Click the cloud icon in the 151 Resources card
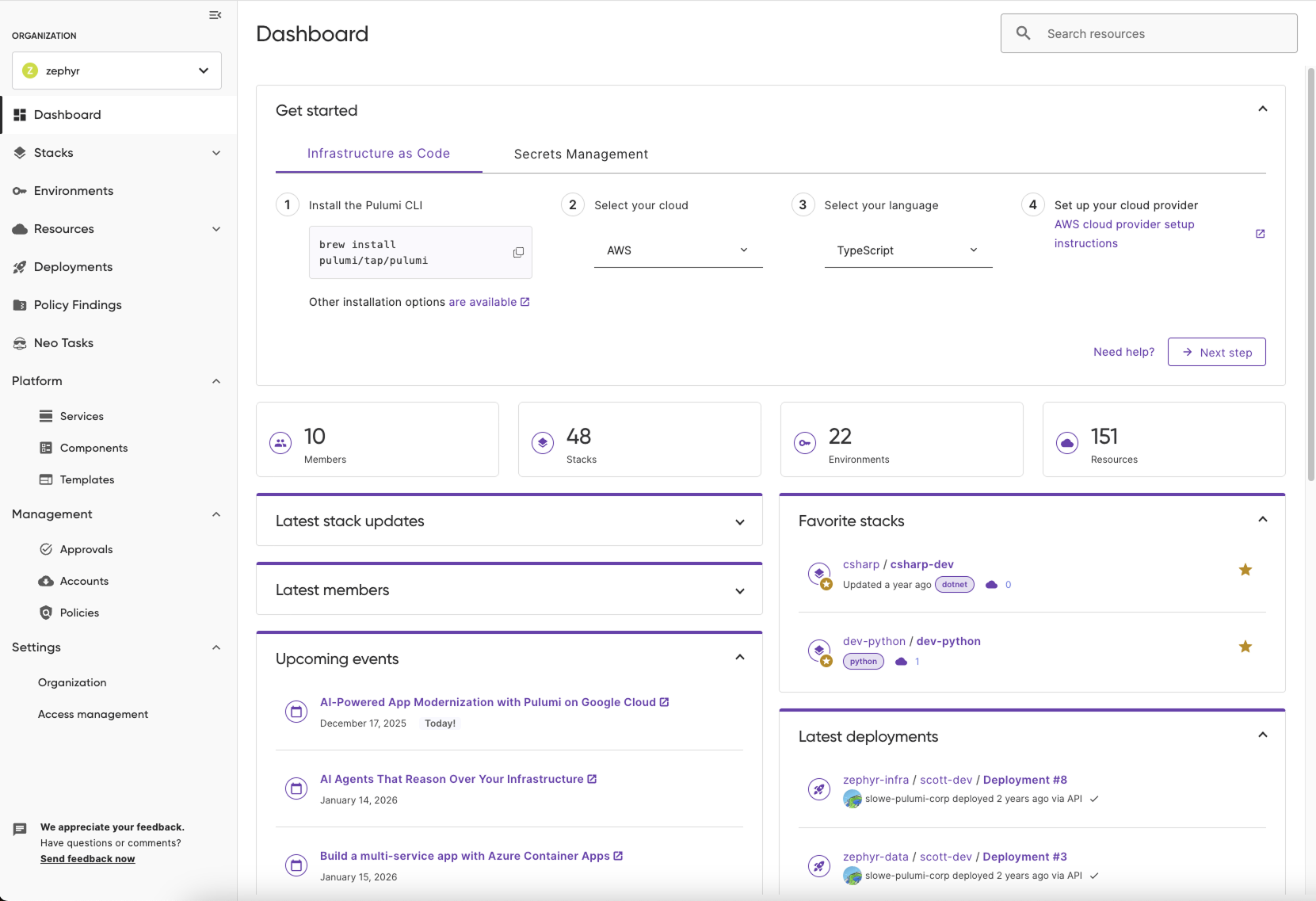The width and height of the screenshot is (1316, 901). (x=1067, y=443)
